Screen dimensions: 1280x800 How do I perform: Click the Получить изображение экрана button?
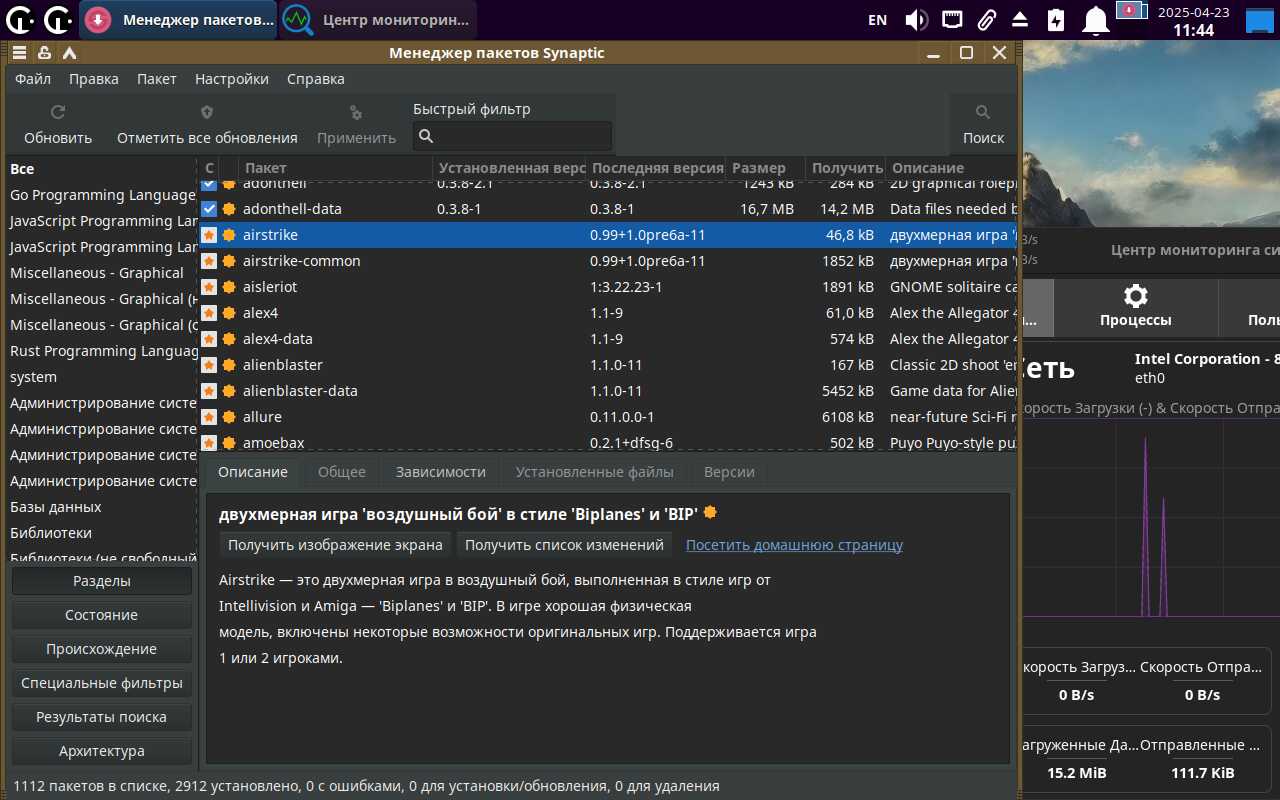pyautogui.click(x=335, y=545)
